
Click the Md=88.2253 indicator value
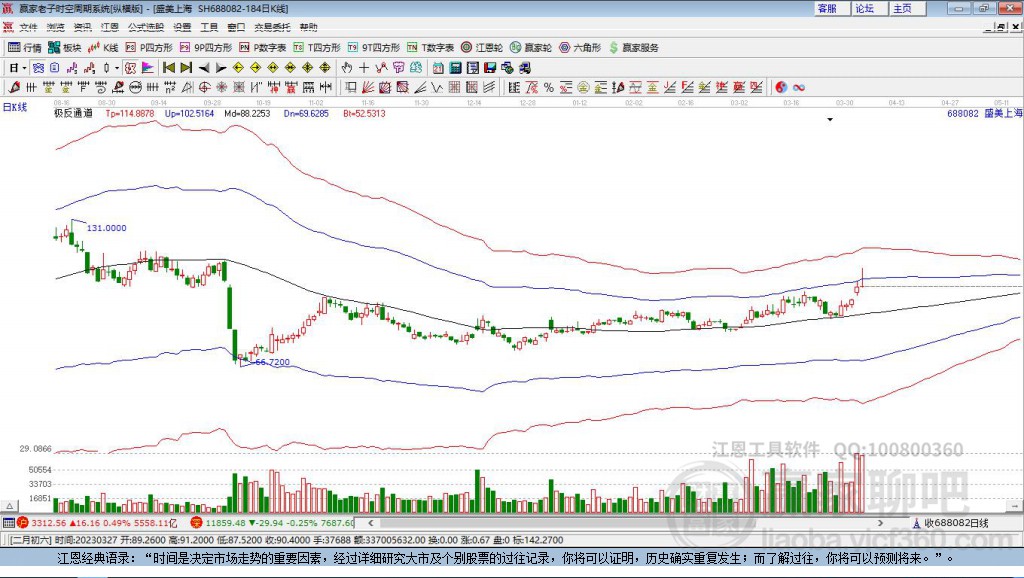(x=247, y=114)
